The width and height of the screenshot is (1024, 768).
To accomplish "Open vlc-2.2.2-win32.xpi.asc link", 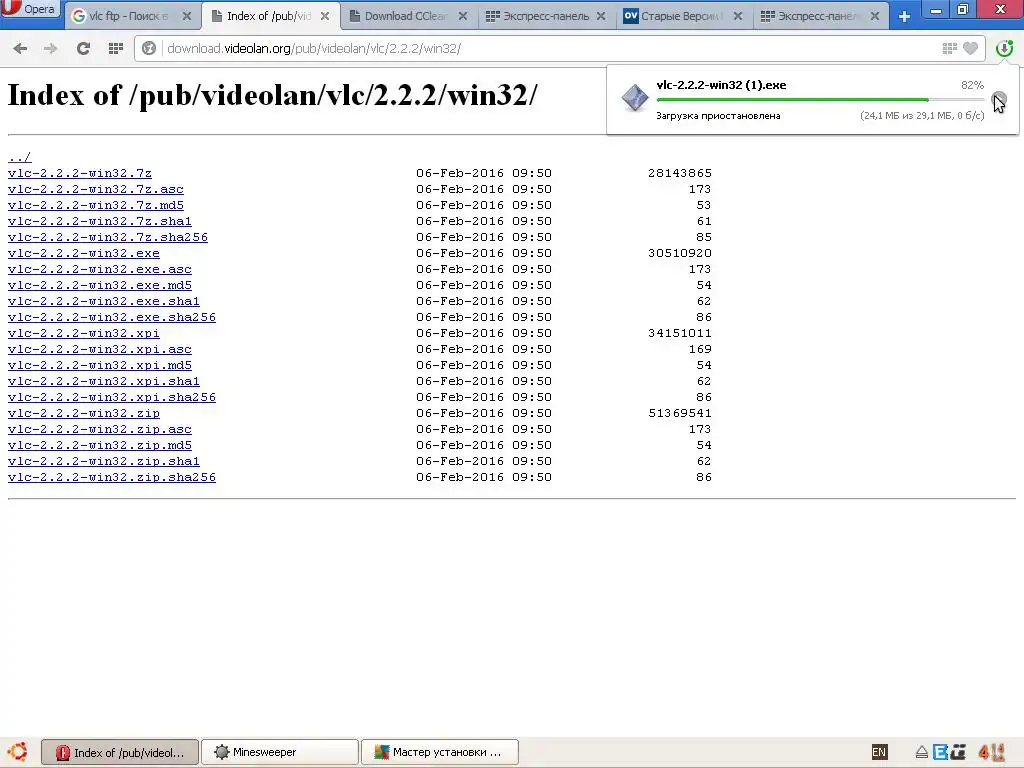I will pyautogui.click(x=100, y=349).
